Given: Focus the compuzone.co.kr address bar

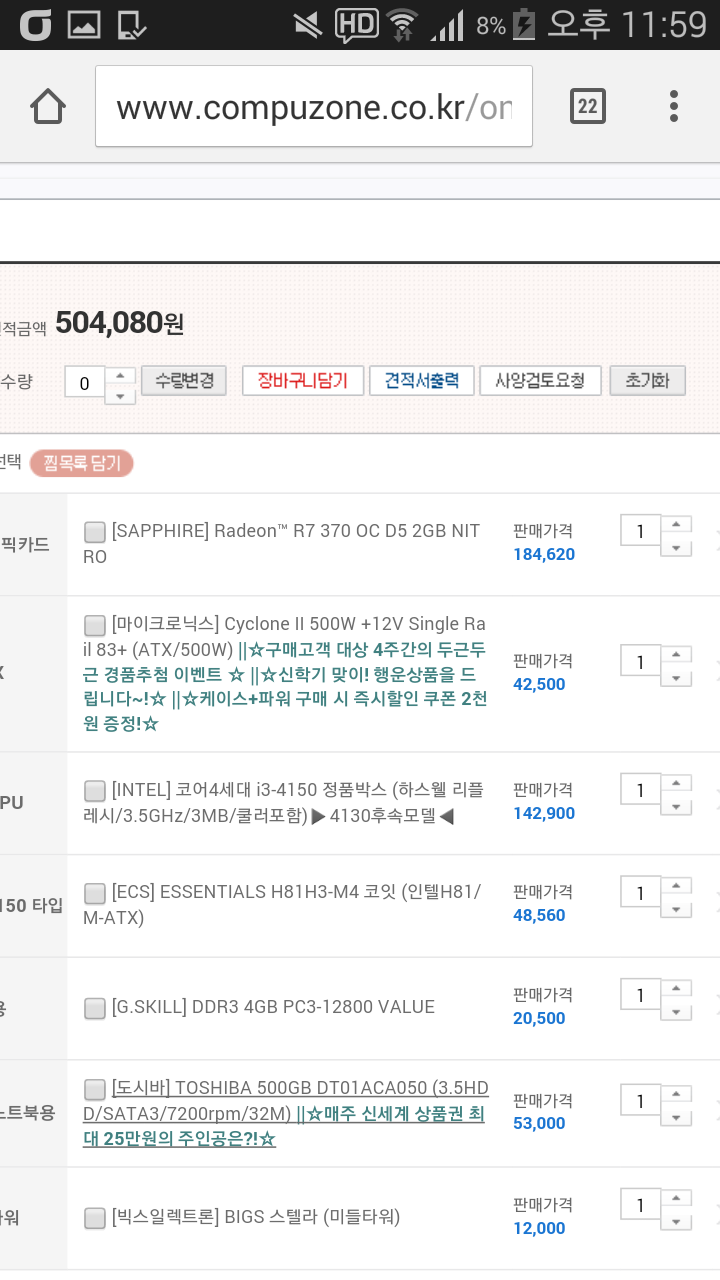Looking at the screenshot, I should coord(314,106).
